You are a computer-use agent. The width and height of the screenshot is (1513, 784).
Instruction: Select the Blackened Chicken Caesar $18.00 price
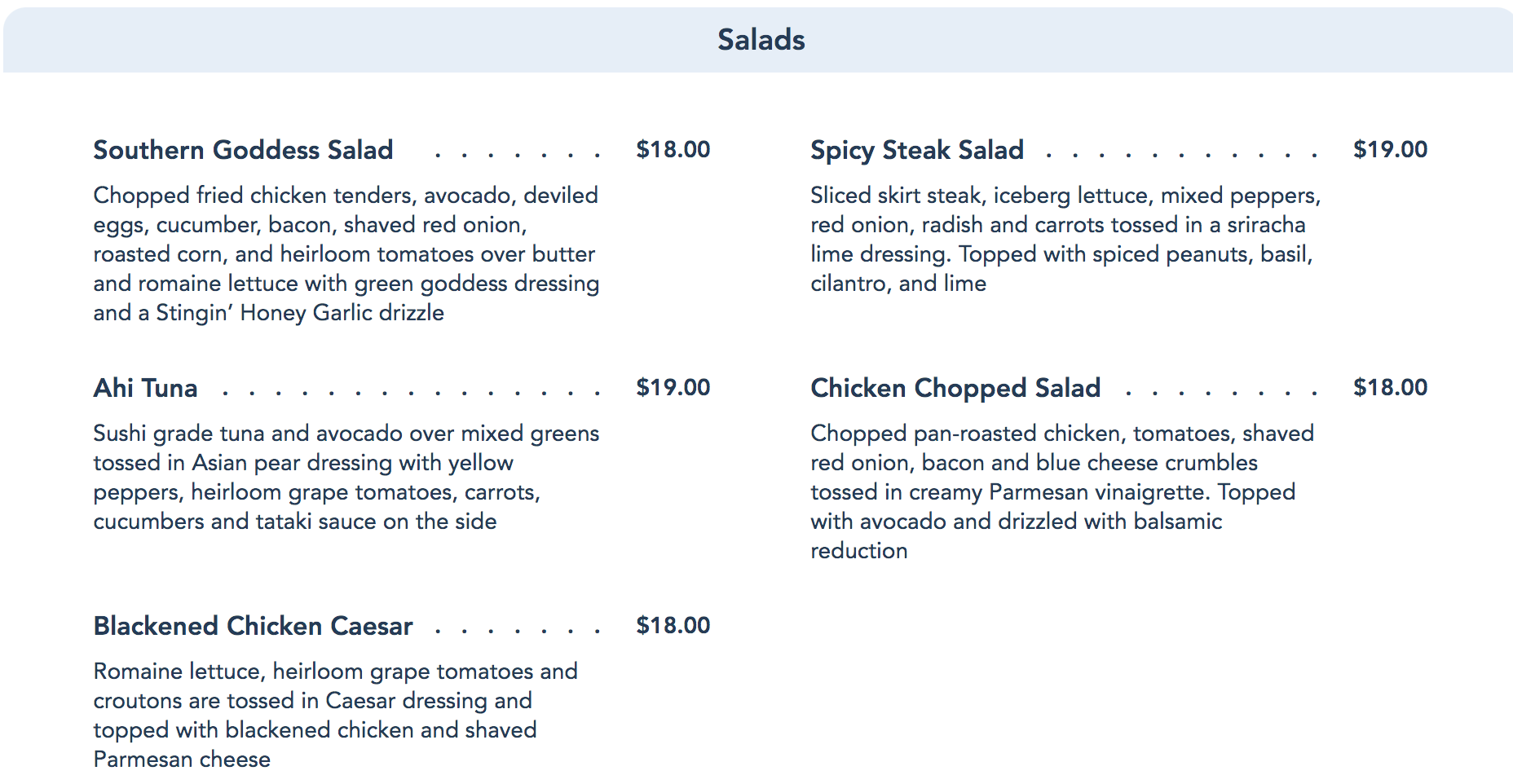pos(673,626)
